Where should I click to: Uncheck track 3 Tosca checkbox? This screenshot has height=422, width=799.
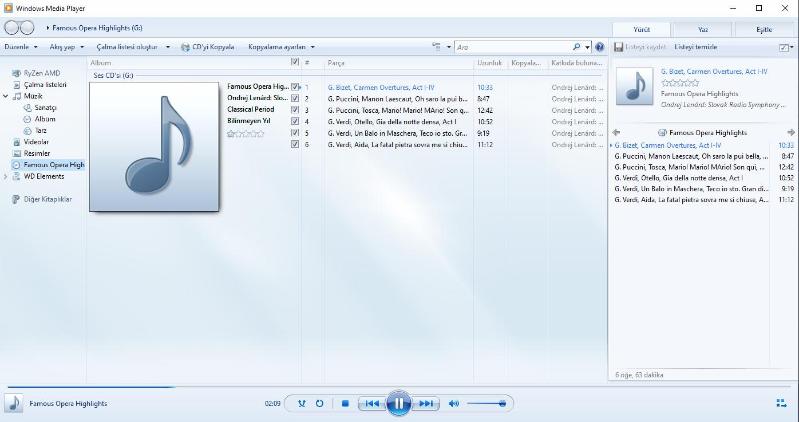click(x=295, y=110)
